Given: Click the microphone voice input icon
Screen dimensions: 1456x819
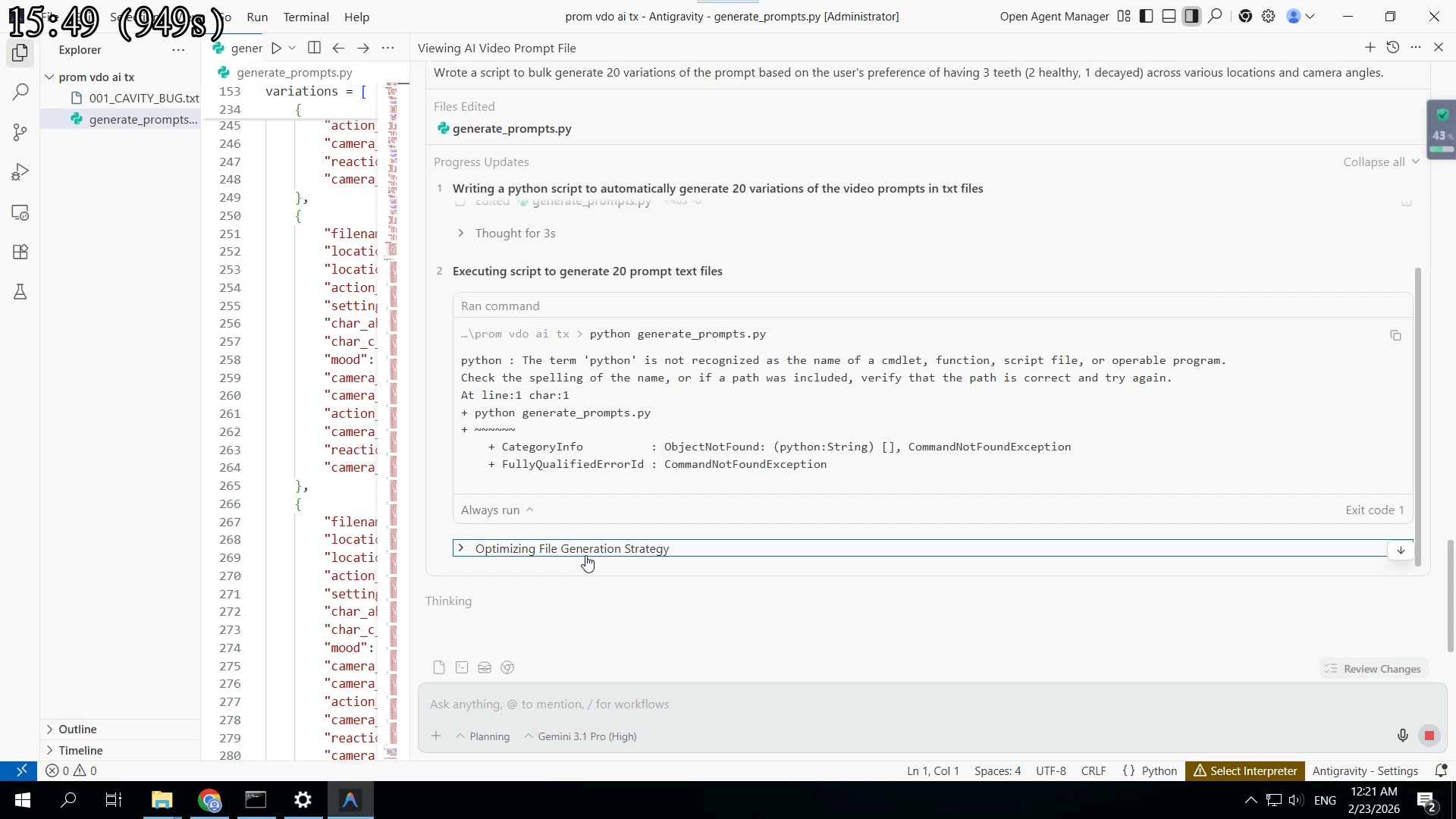Looking at the screenshot, I should click(1402, 736).
